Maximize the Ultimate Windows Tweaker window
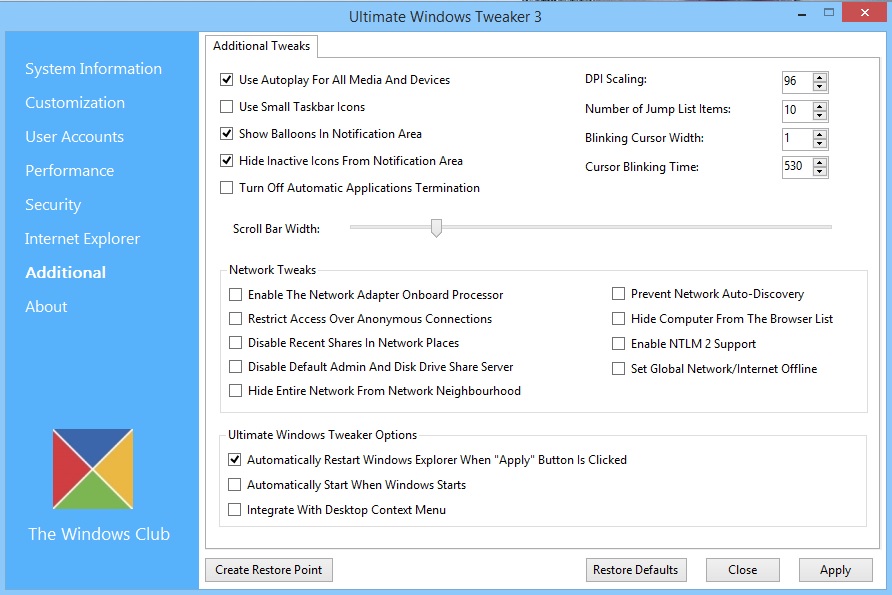The width and height of the screenshot is (892, 595). coord(829,13)
